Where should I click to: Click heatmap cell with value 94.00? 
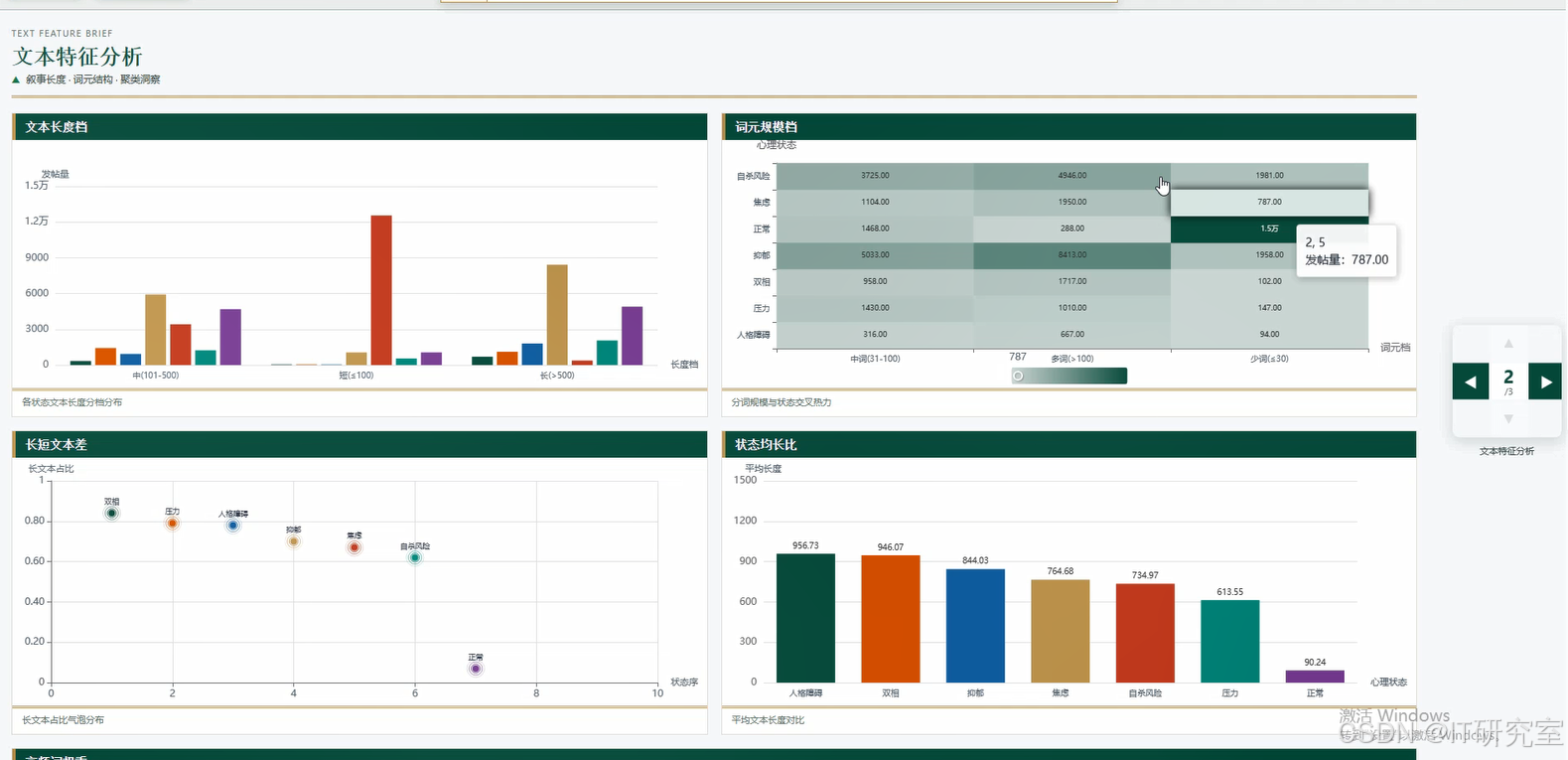click(1269, 335)
